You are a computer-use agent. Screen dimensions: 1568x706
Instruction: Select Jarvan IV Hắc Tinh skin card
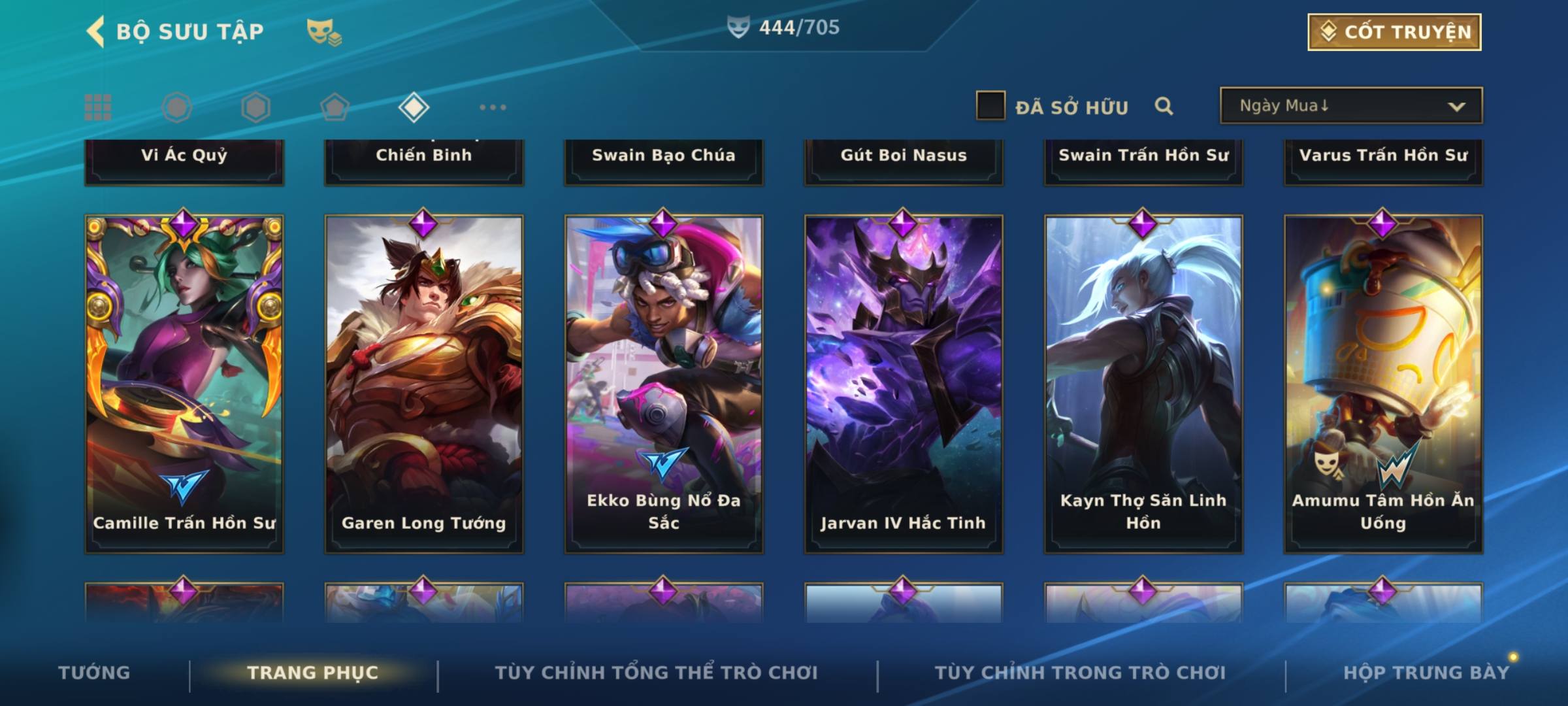pyautogui.click(x=904, y=384)
